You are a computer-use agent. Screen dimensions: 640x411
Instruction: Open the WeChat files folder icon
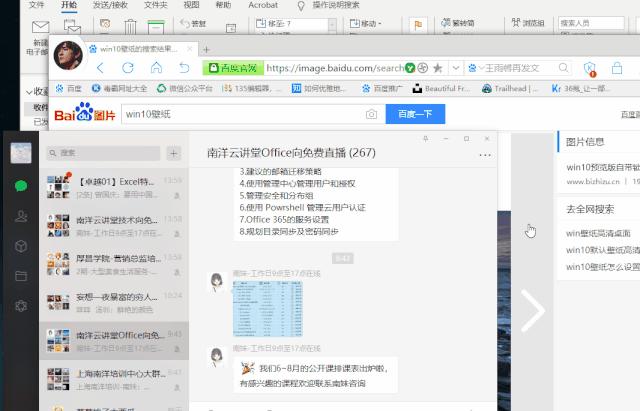(x=21, y=276)
